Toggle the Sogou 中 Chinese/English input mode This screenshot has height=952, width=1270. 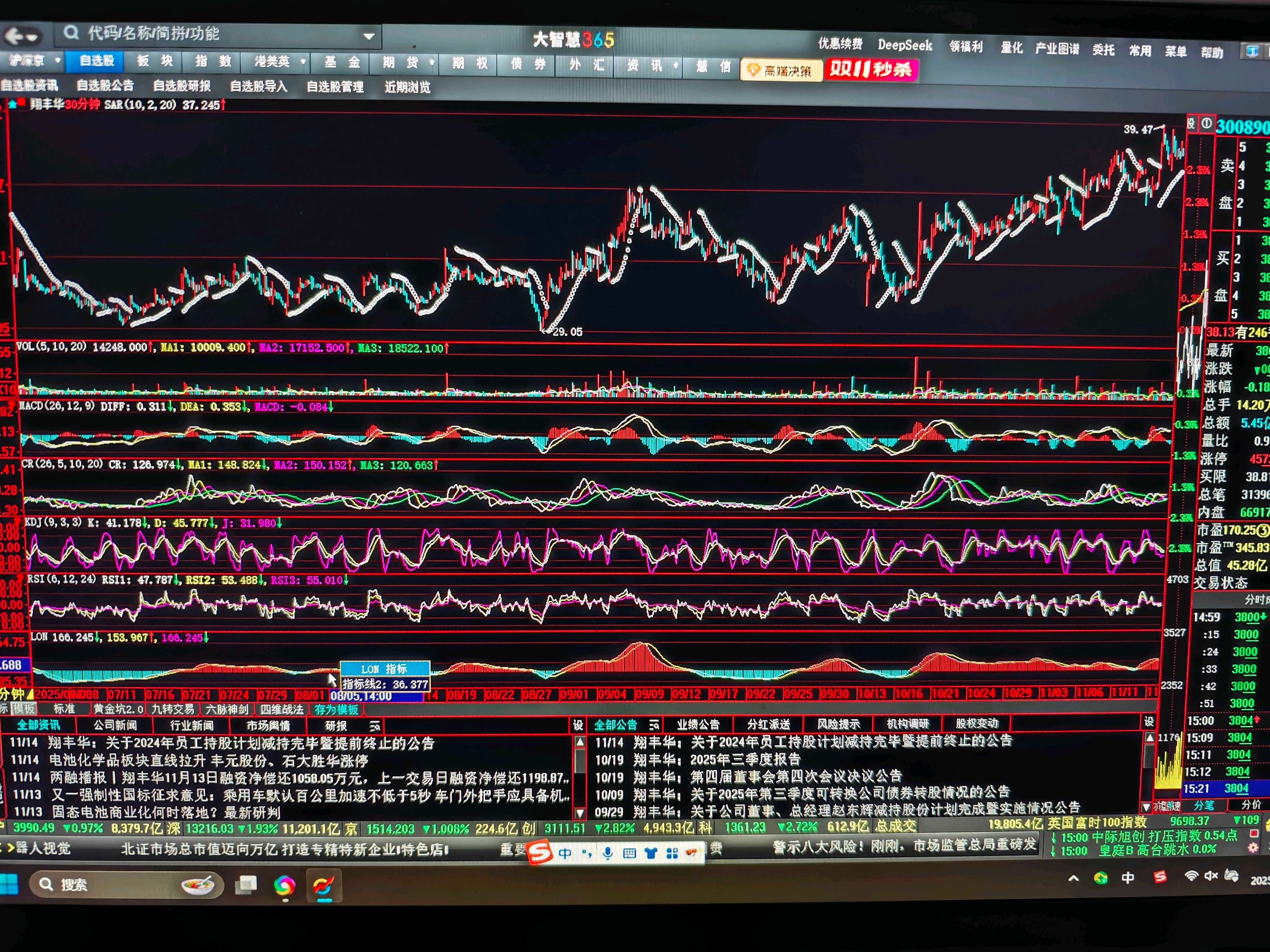(x=565, y=853)
